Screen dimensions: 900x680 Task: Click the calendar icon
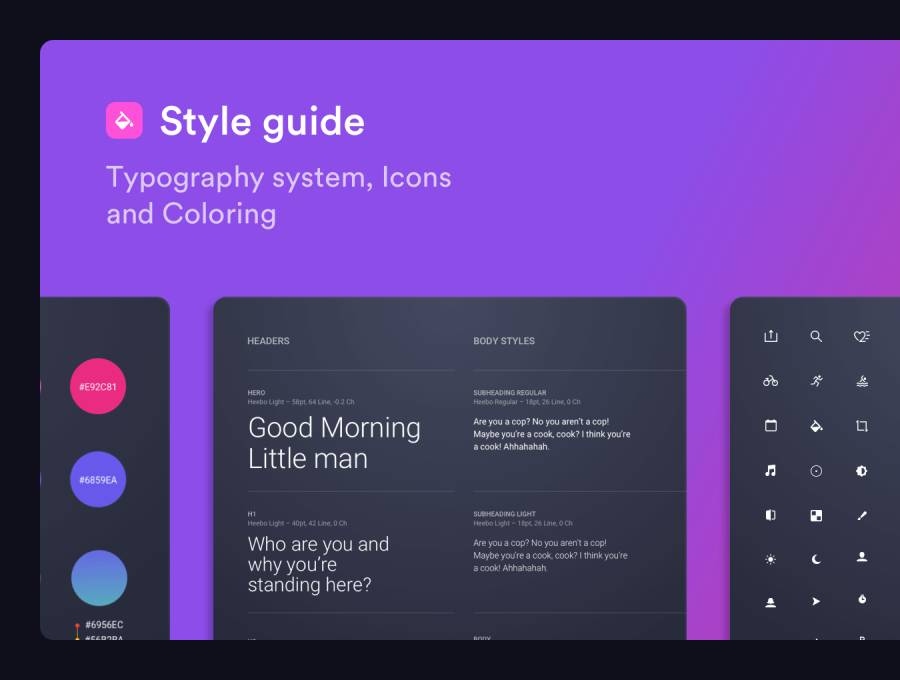[770, 426]
